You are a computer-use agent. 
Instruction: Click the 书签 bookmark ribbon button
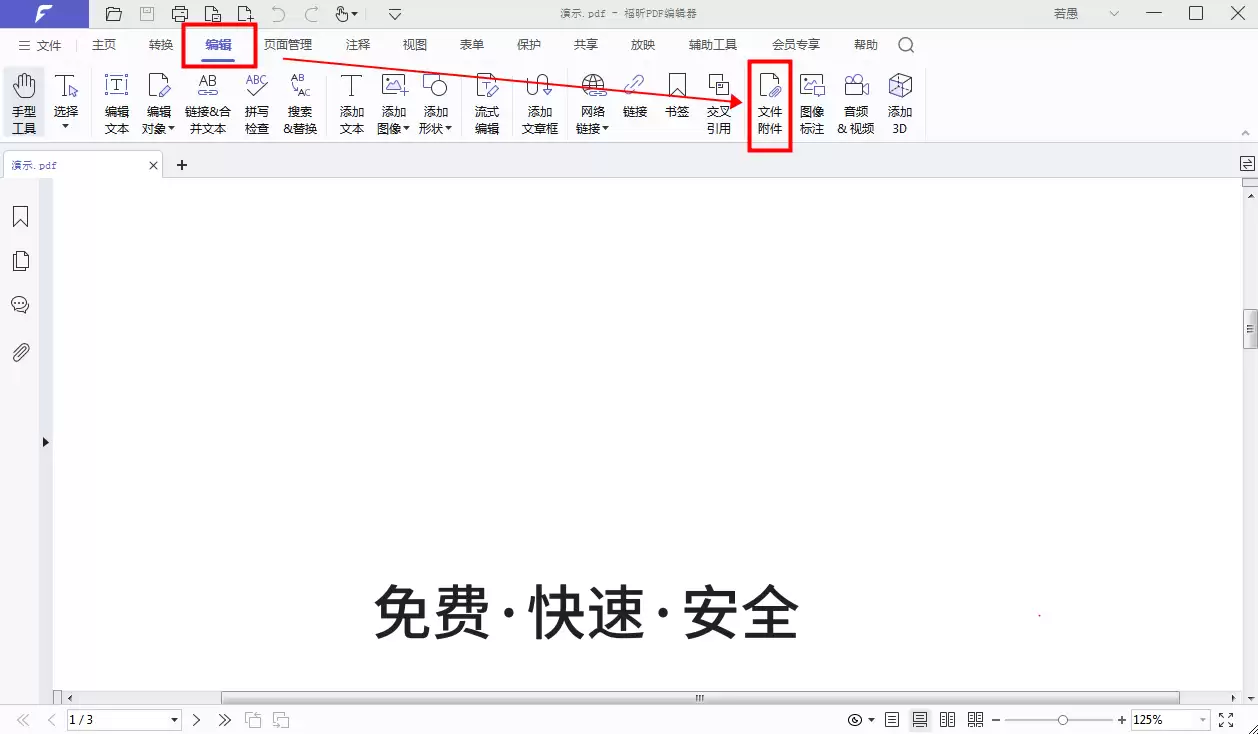677,96
